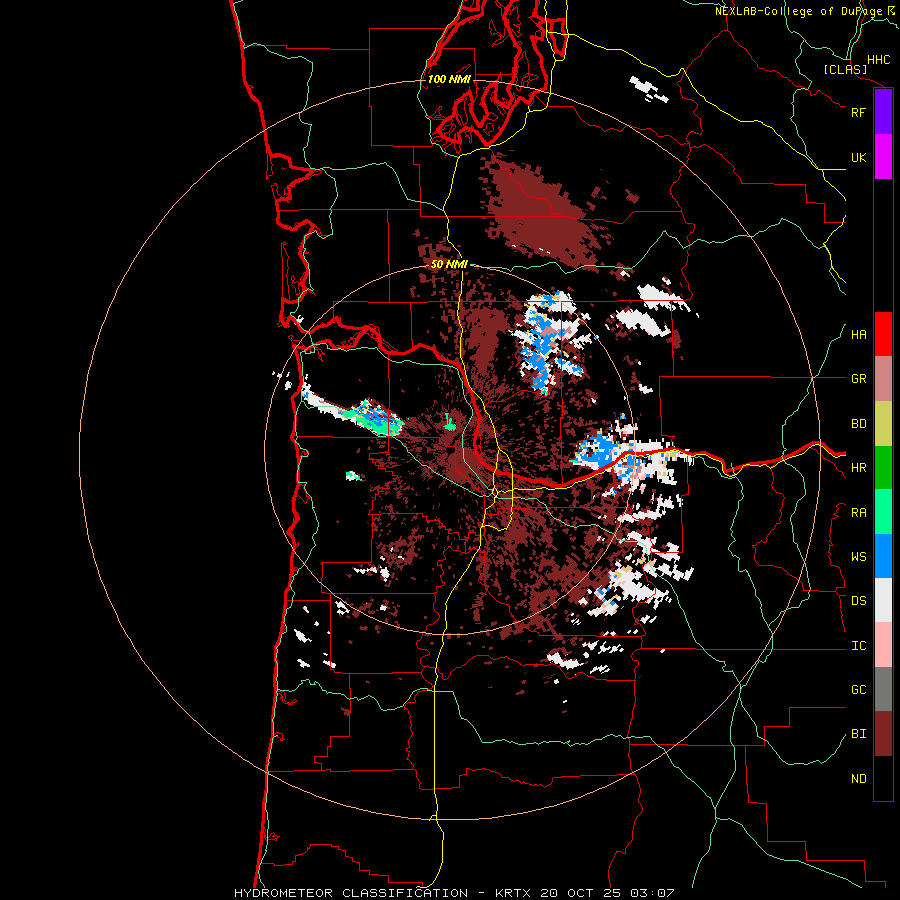Image resolution: width=900 pixels, height=900 pixels.
Task: Click the BD yellow legend swatch
Action: click(x=883, y=424)
